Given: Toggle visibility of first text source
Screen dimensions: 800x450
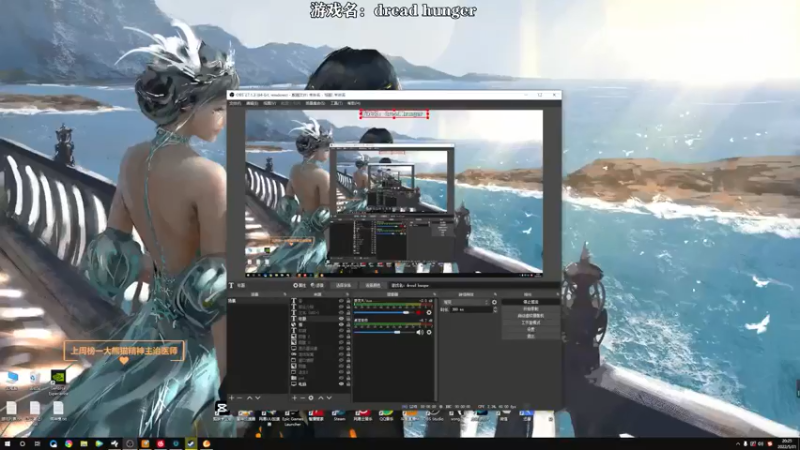Looking at the screenshot, I should (x=341, y=301).
